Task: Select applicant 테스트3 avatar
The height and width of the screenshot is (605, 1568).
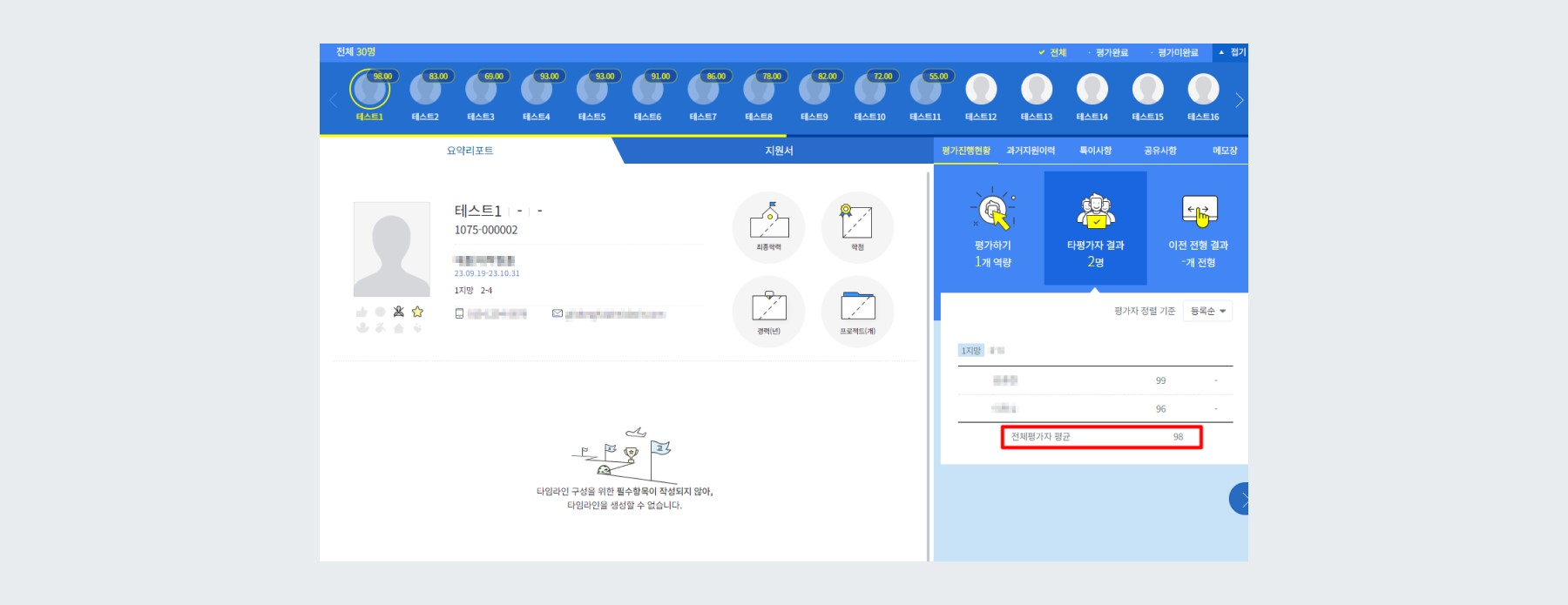Action: tap(481, 89)
